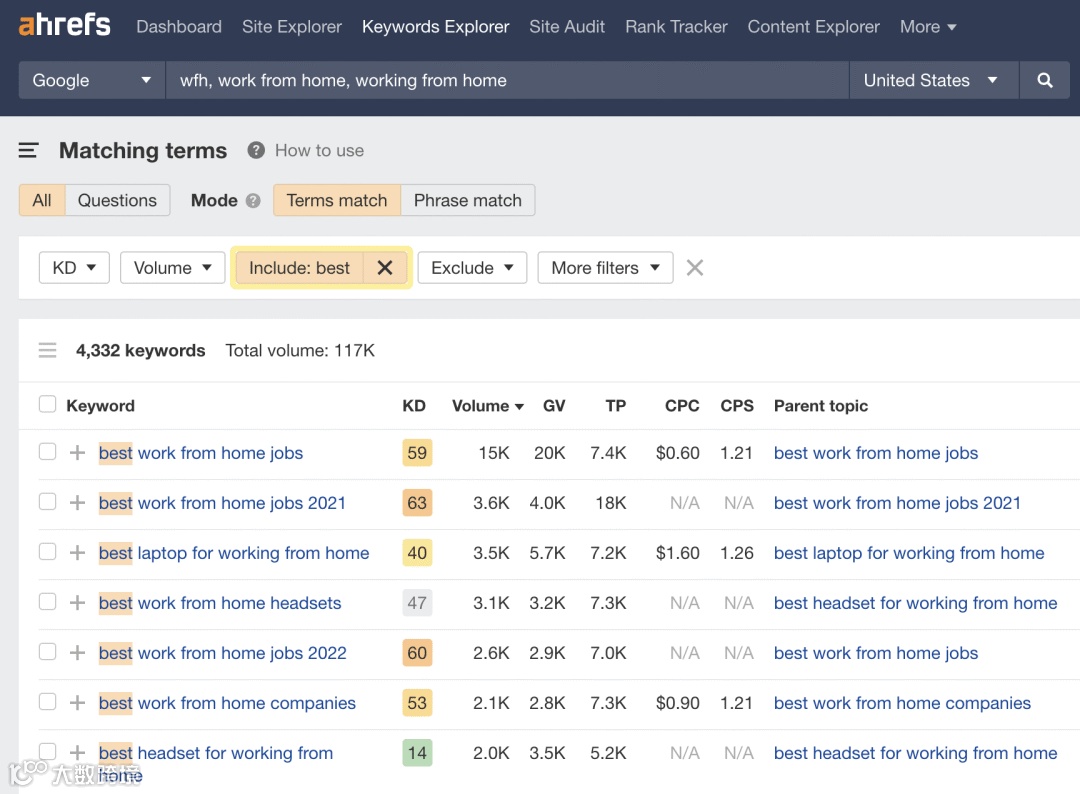
Task: Open keyword best work from home jobs
Action: click(x=201, y=453)
